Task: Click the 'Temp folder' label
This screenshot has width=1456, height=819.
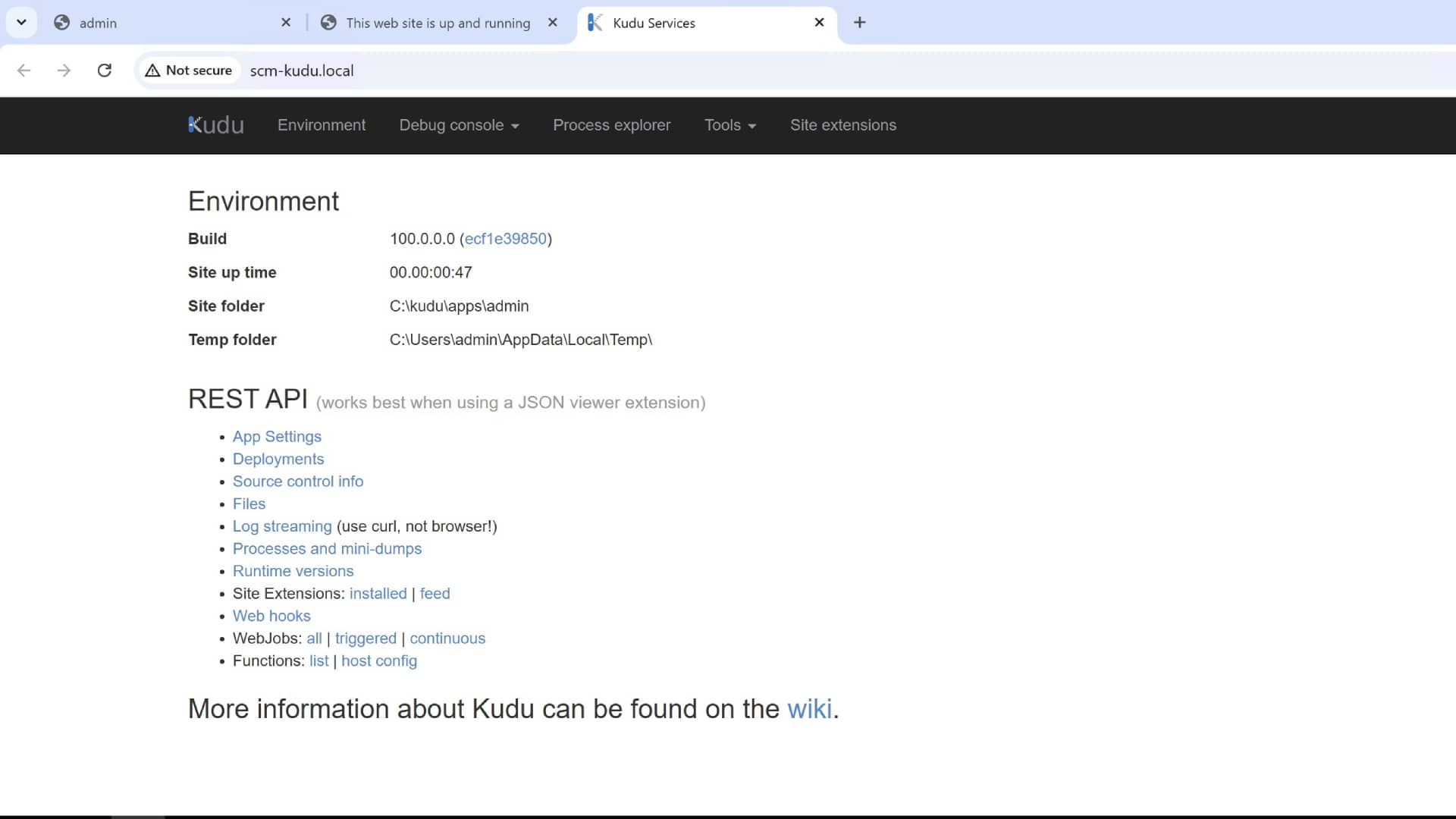Action: click(x=232, y=340)
